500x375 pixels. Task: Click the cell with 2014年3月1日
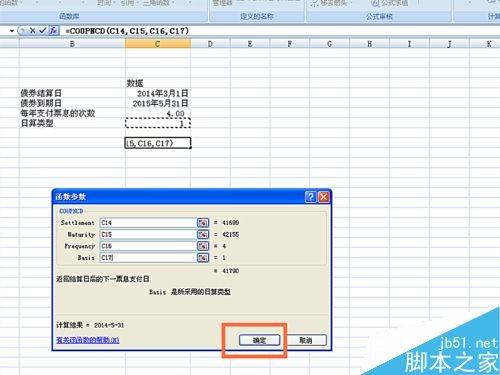(158, 93)
